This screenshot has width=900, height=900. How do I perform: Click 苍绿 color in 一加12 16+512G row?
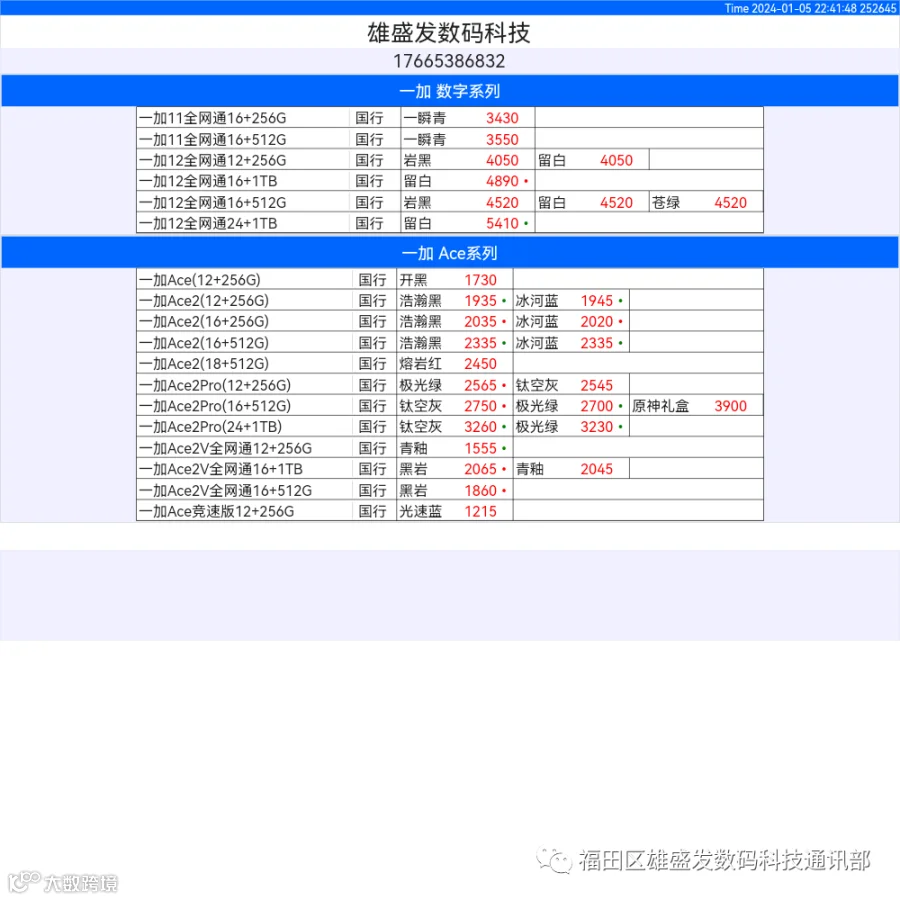click(x=666, y=203)
